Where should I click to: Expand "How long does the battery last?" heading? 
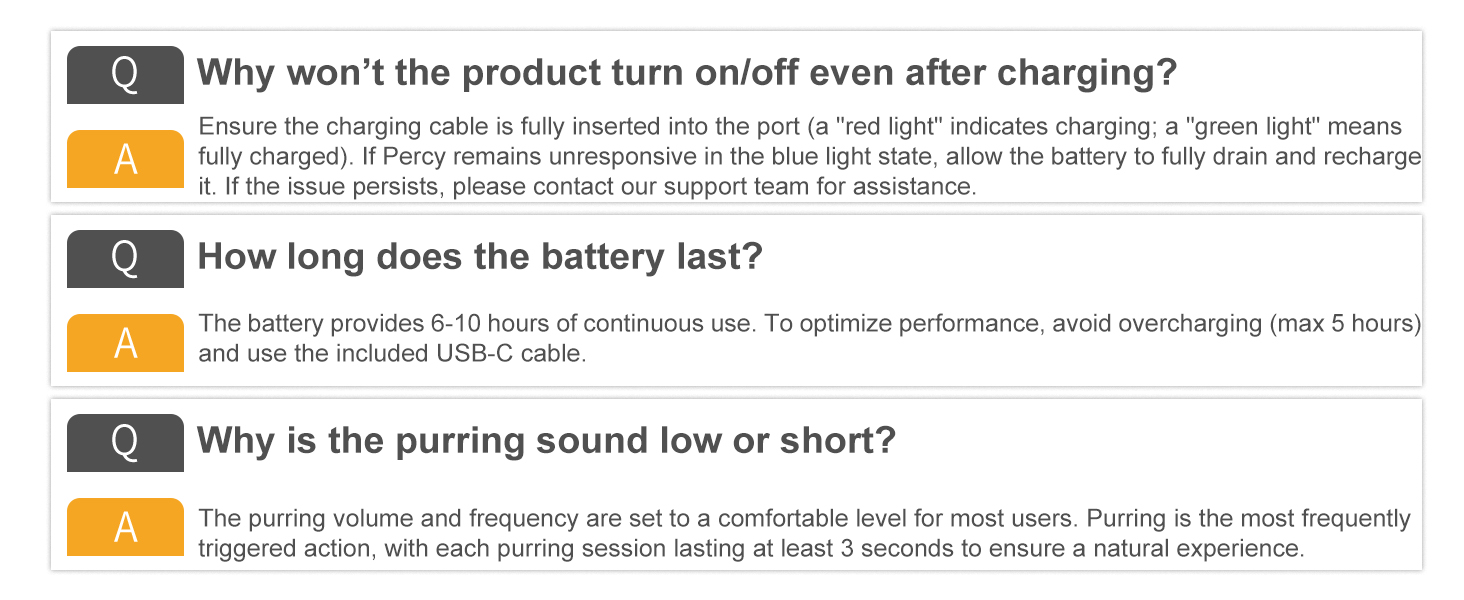coord(480,256)
